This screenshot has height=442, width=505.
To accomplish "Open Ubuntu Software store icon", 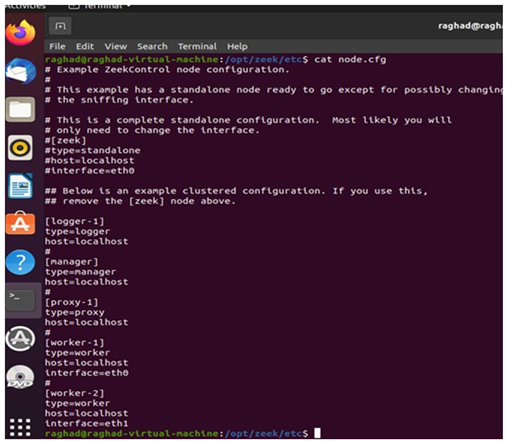I will 20,223.
